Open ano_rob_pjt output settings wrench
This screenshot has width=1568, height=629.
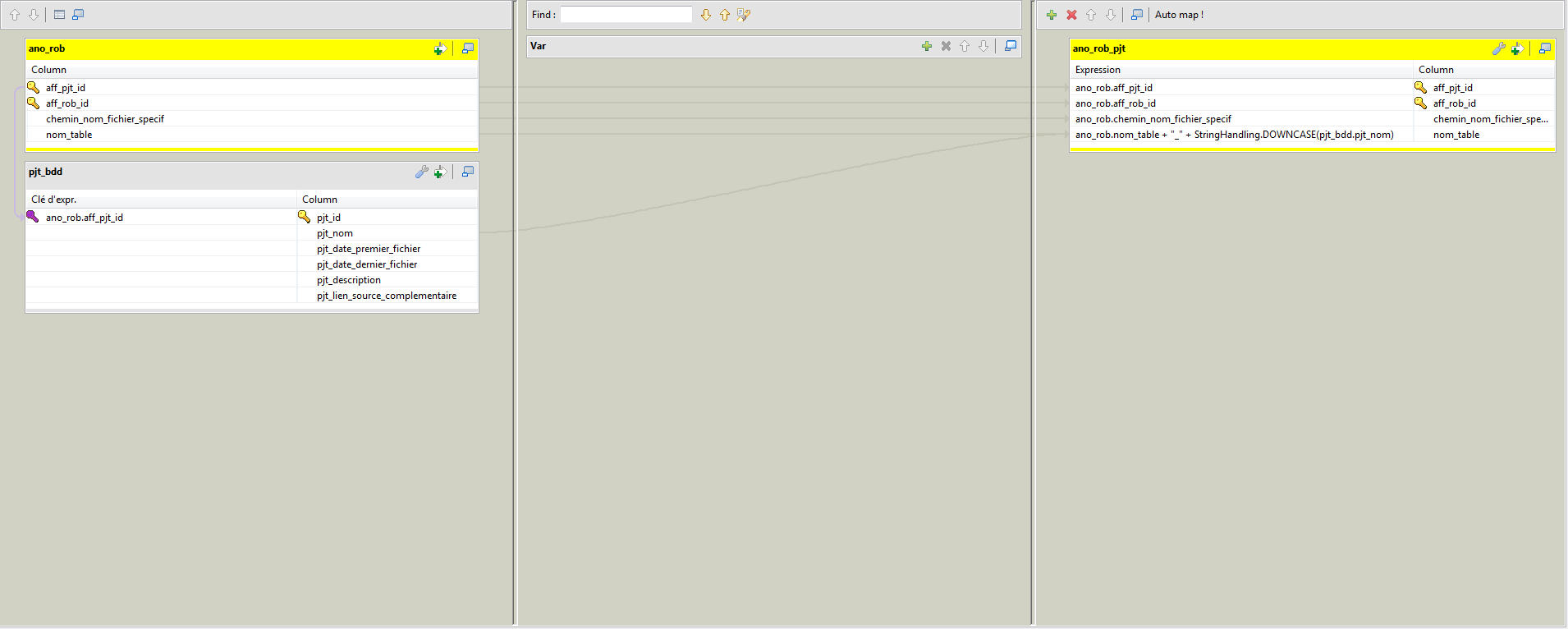(x=1498, y=48)
